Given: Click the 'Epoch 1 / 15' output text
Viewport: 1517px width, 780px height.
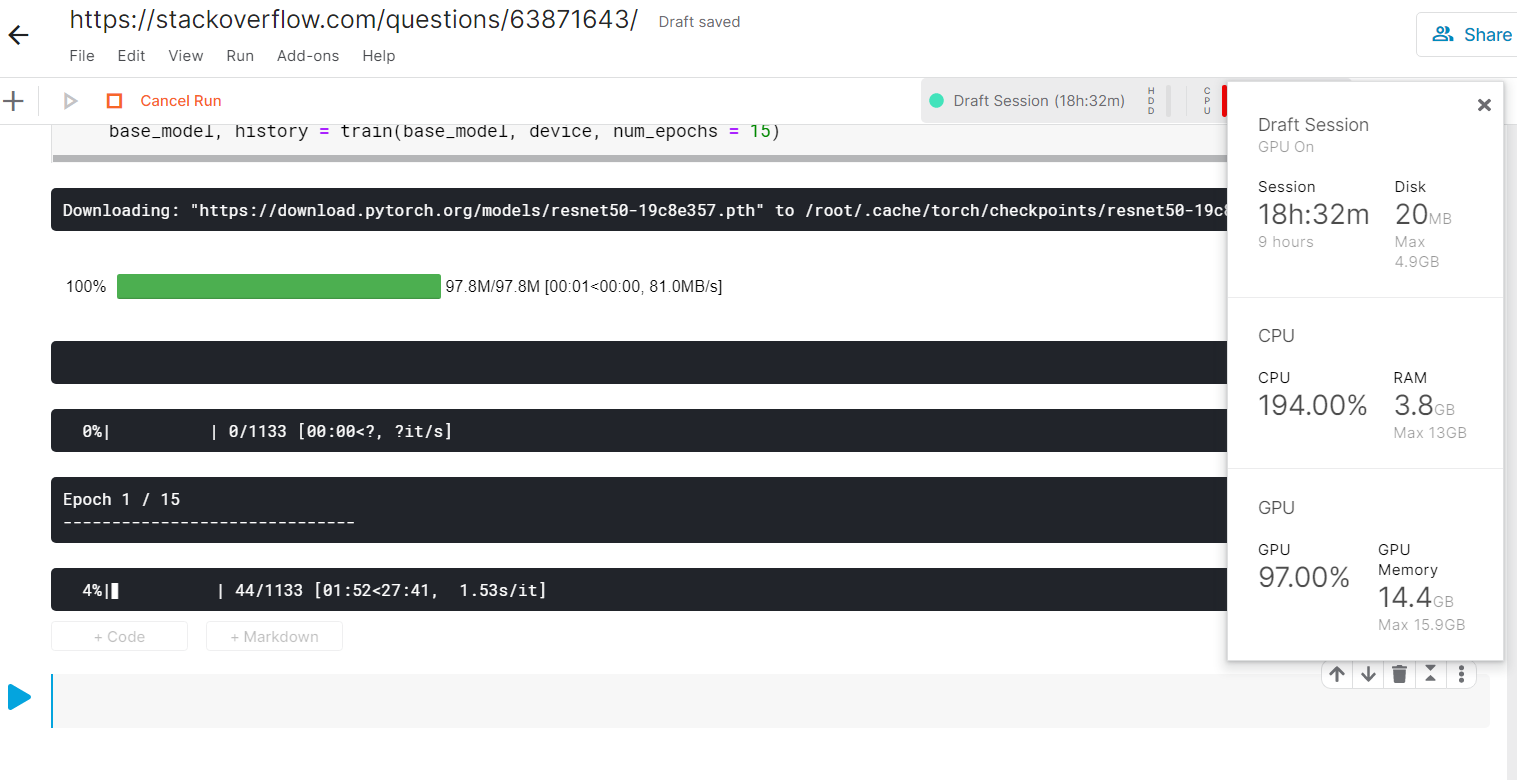Looking at the screenshot, I should pos(121,499).
